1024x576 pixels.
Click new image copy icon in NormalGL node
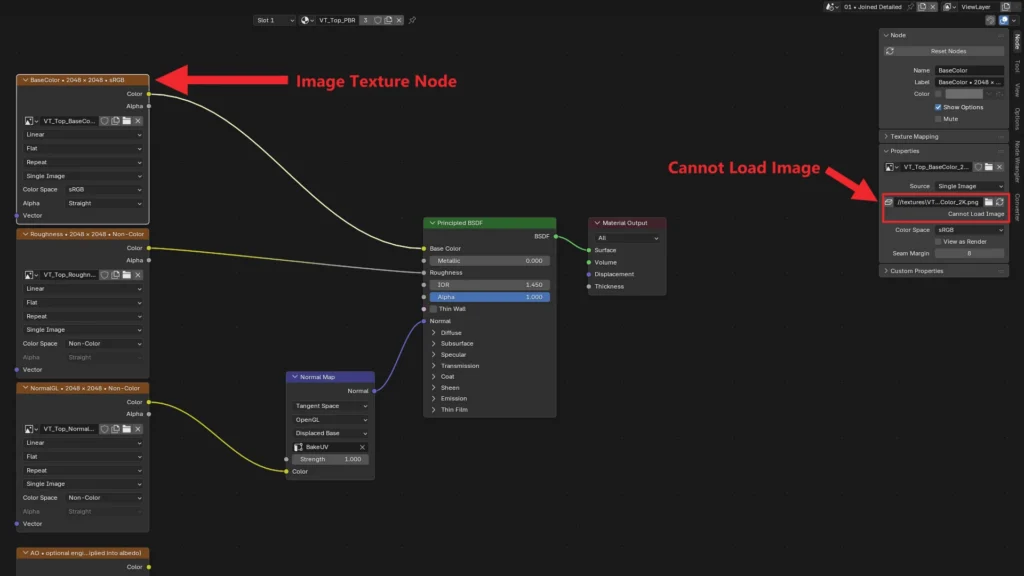(116, 429)
